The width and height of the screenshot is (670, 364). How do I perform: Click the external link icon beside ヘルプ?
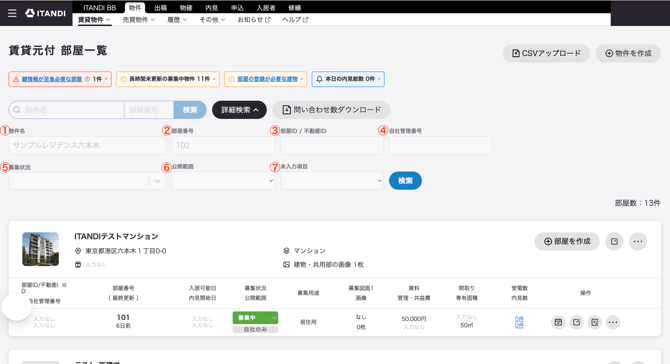pos(306,20)
